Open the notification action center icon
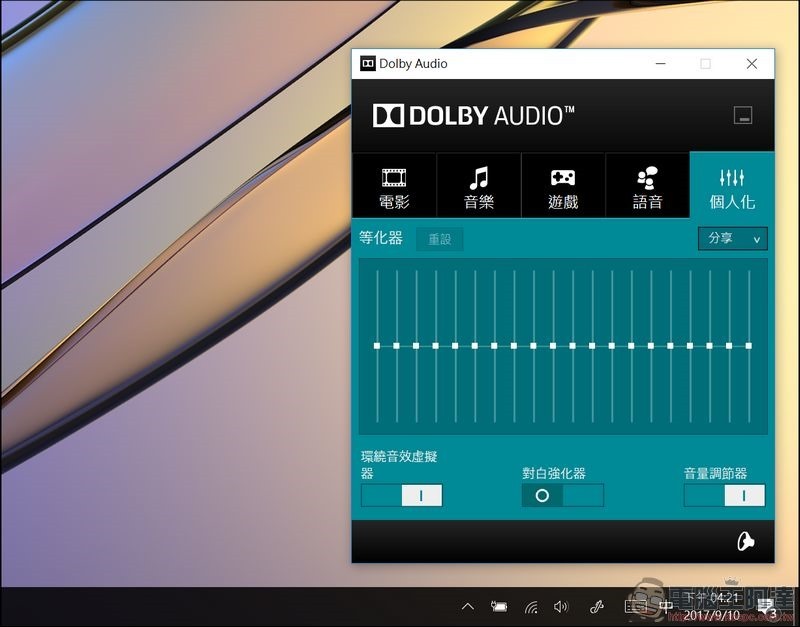The height and width of the screenshot is (627, 800). (x=766, y=608)
